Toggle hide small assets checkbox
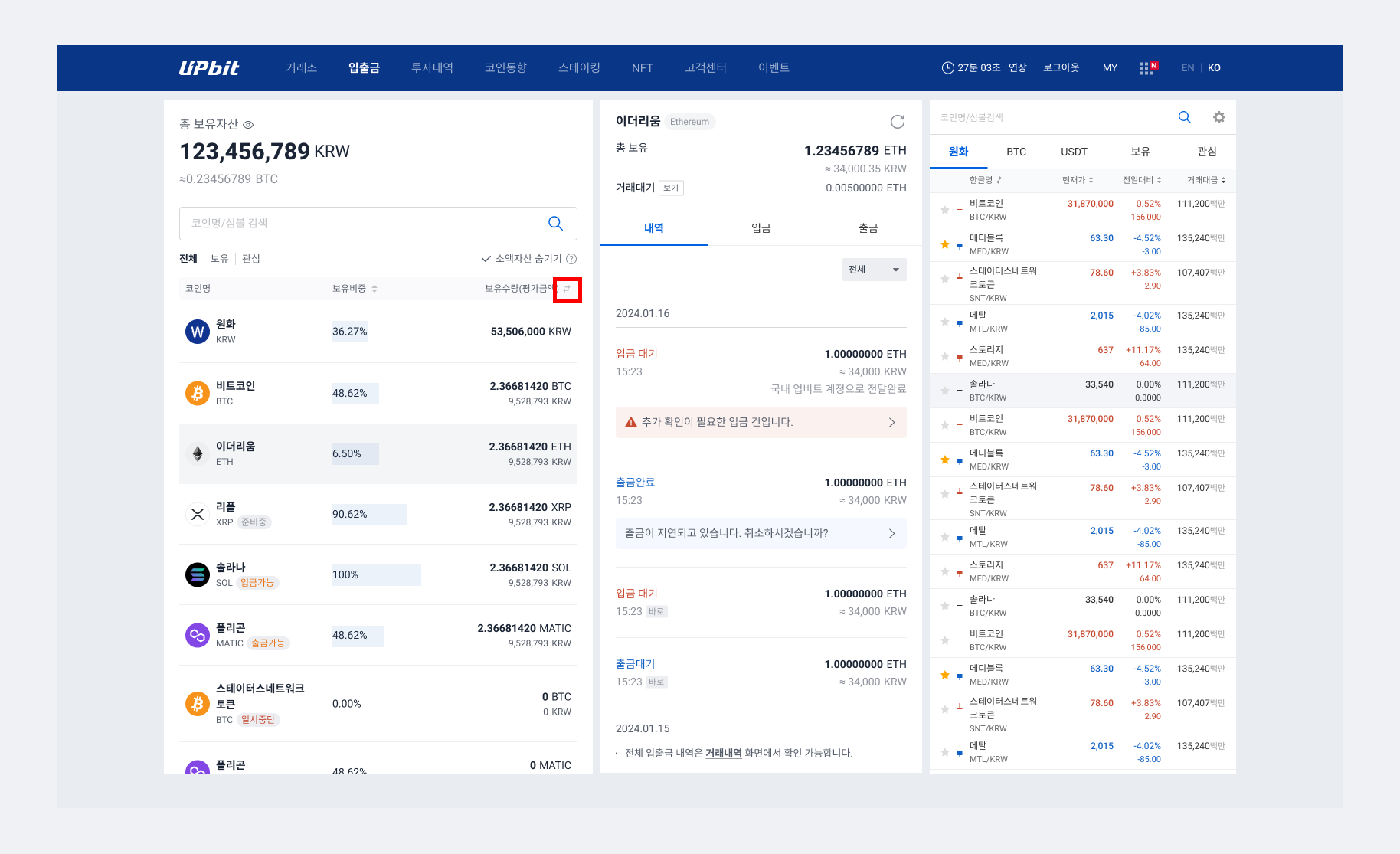The image size is (1400, 854). (x=486, y=259)
